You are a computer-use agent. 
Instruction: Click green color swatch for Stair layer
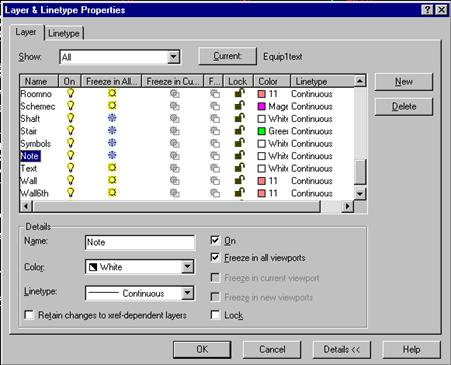point(262,131)
